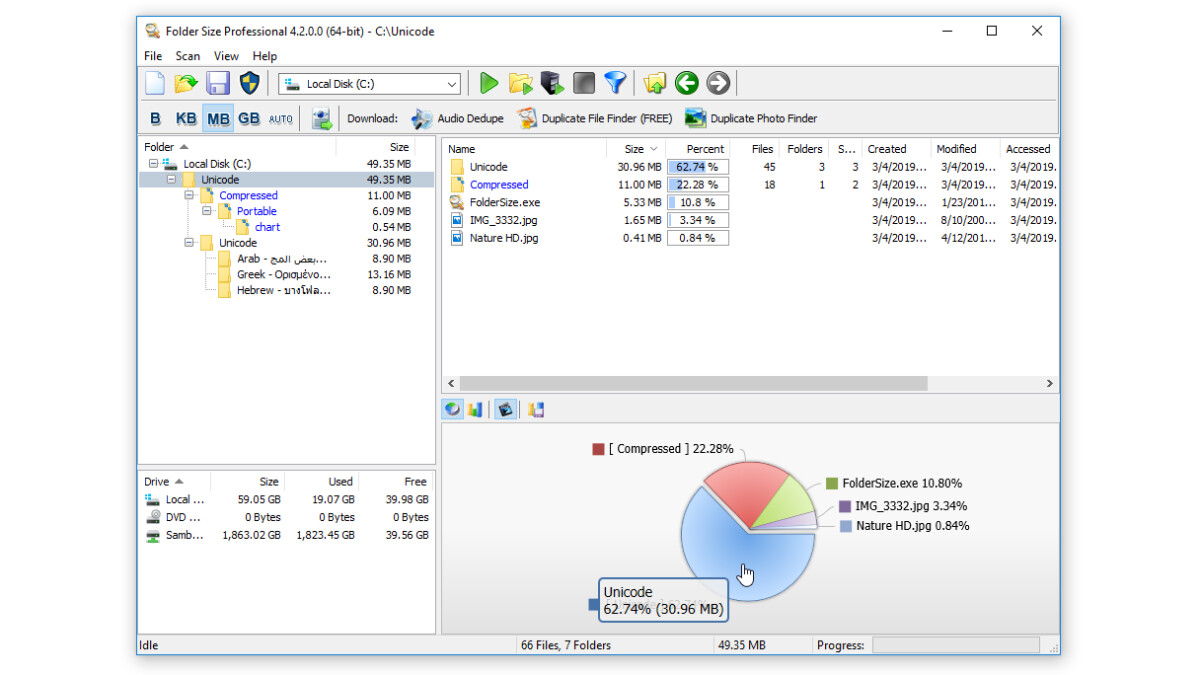Click the scan folder icon with green arrow

[x=520, y=83]
